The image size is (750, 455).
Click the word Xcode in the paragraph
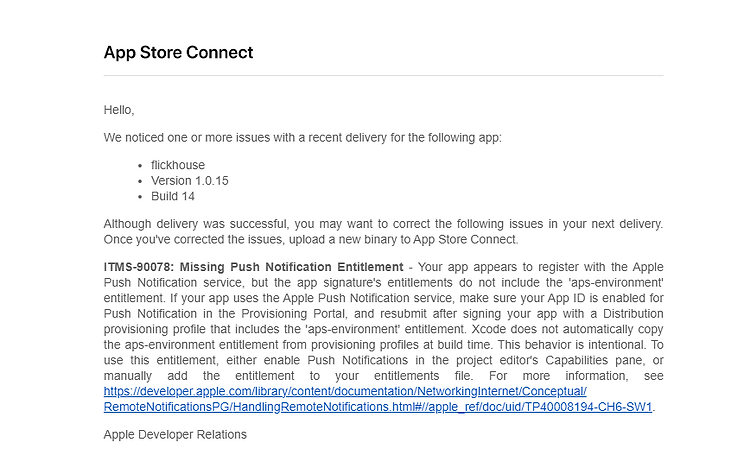click(x=488, y=329)
